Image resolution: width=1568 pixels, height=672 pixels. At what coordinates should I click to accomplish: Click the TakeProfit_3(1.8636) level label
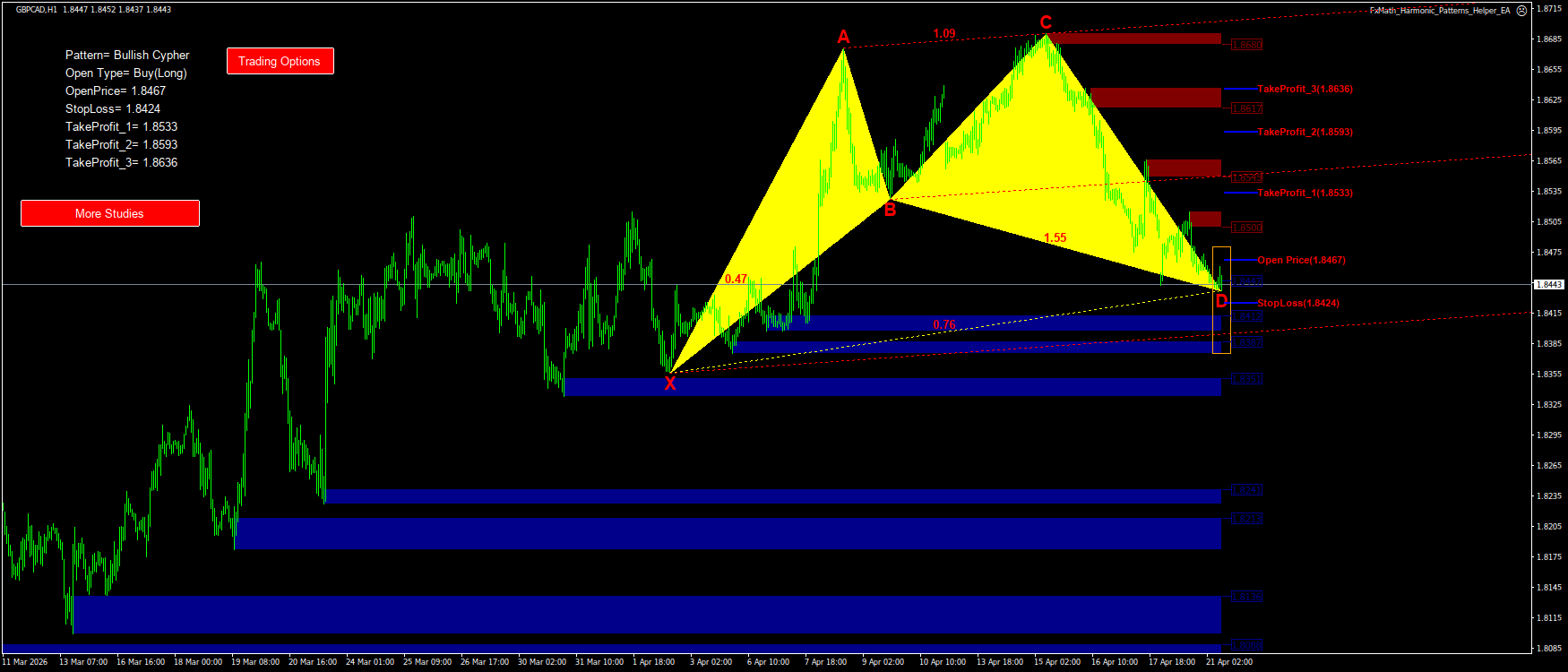[x=1305, y=89]
